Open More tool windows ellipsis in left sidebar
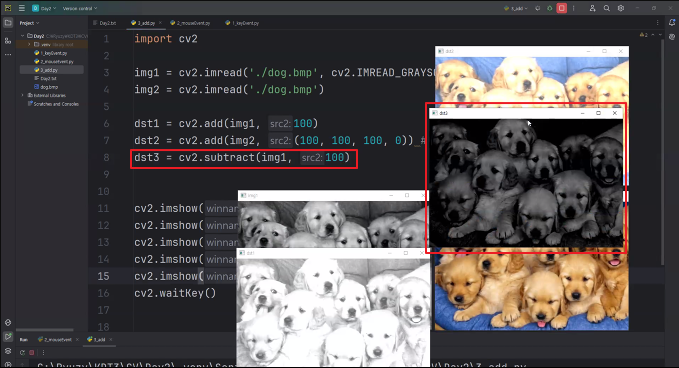Image resolution: width=679 pixels, height=368 pixels. pos(8,55)
